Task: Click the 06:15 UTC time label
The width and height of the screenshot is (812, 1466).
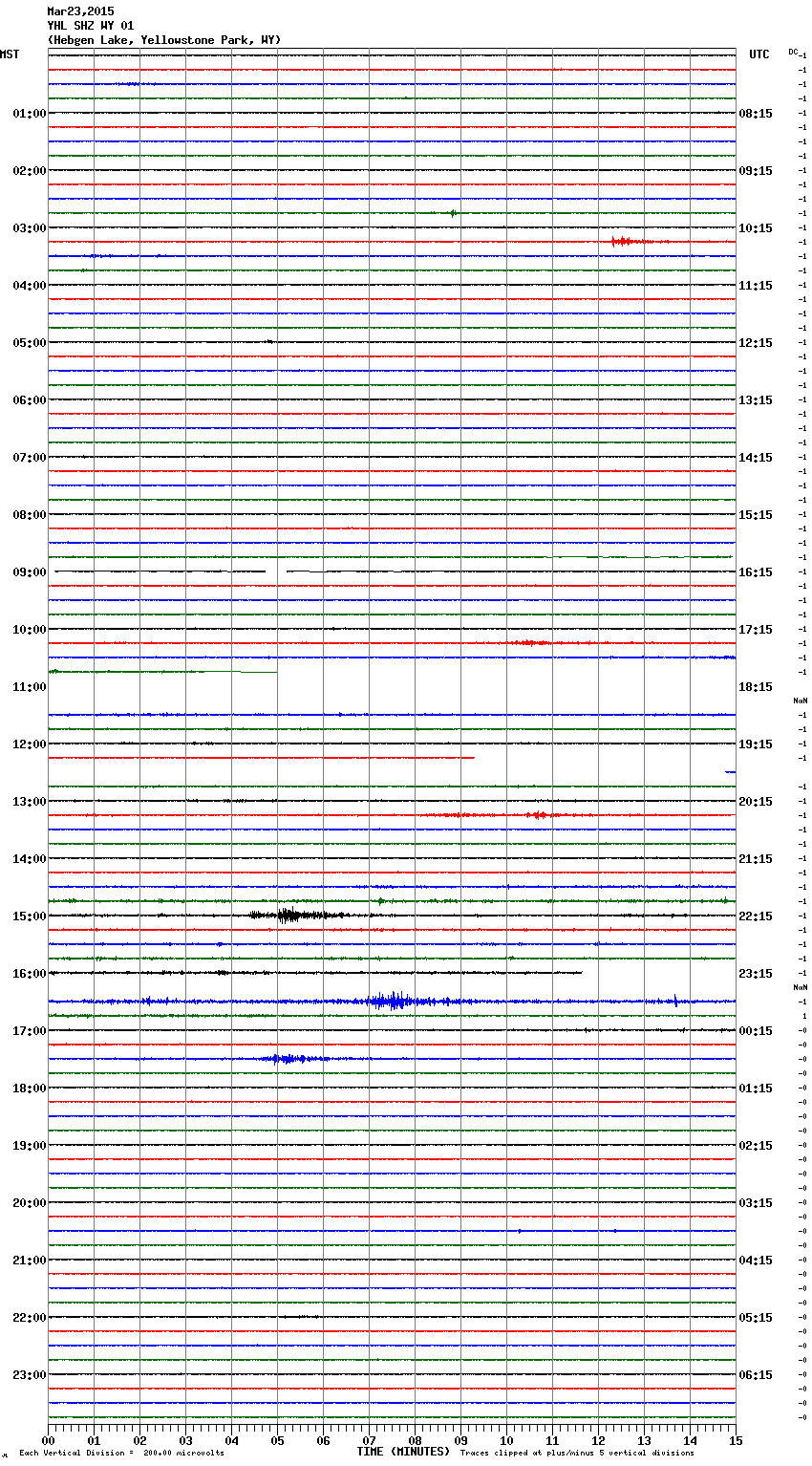Action: click(756, 1375)
